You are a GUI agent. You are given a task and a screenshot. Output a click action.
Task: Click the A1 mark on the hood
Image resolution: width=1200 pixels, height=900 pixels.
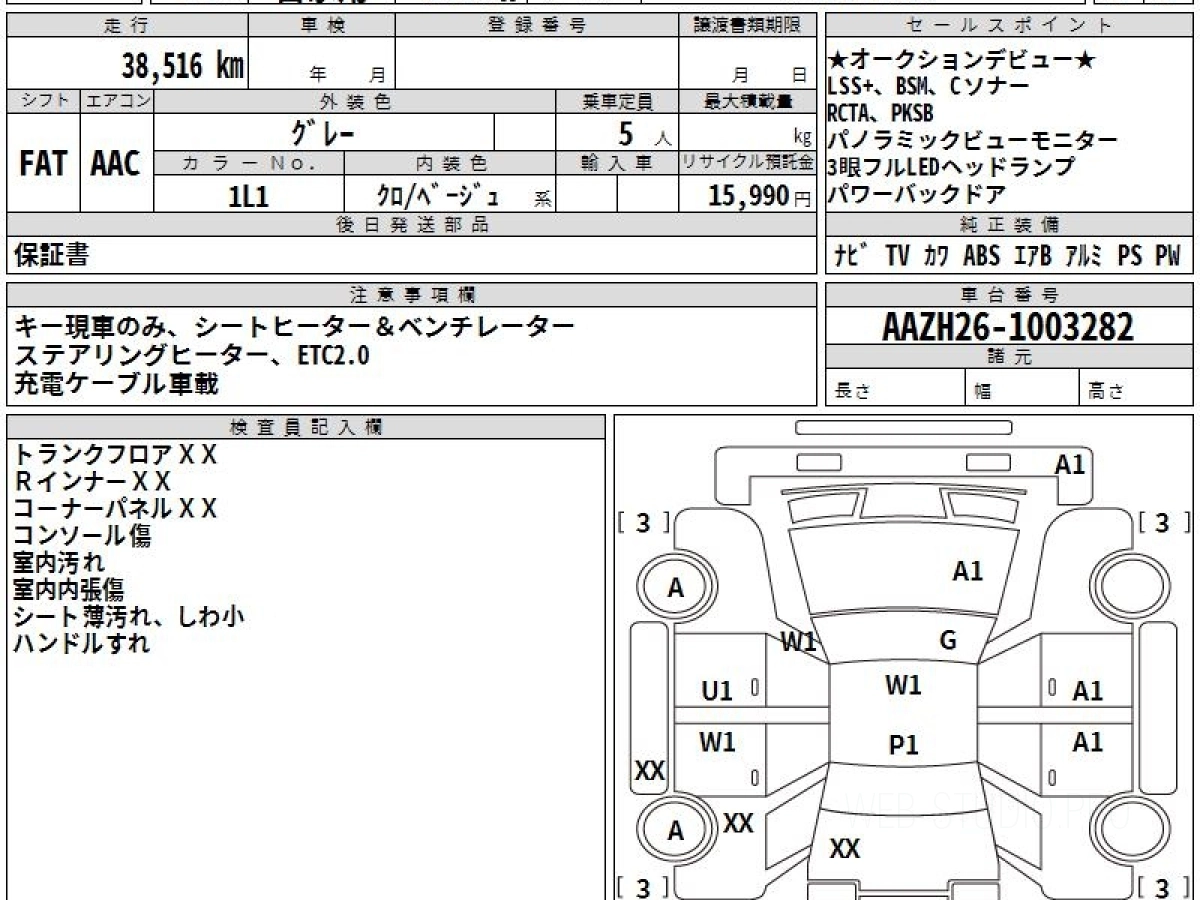point(967,571)
